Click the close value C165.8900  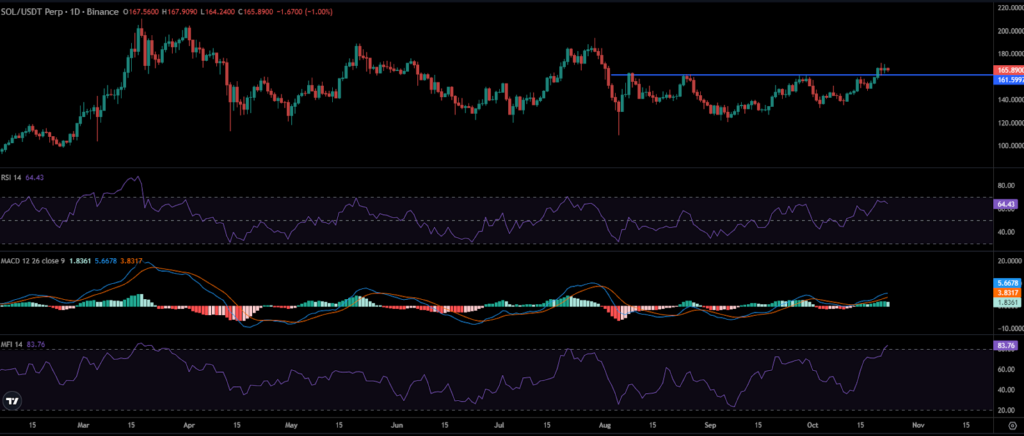(x=257, y=12)
